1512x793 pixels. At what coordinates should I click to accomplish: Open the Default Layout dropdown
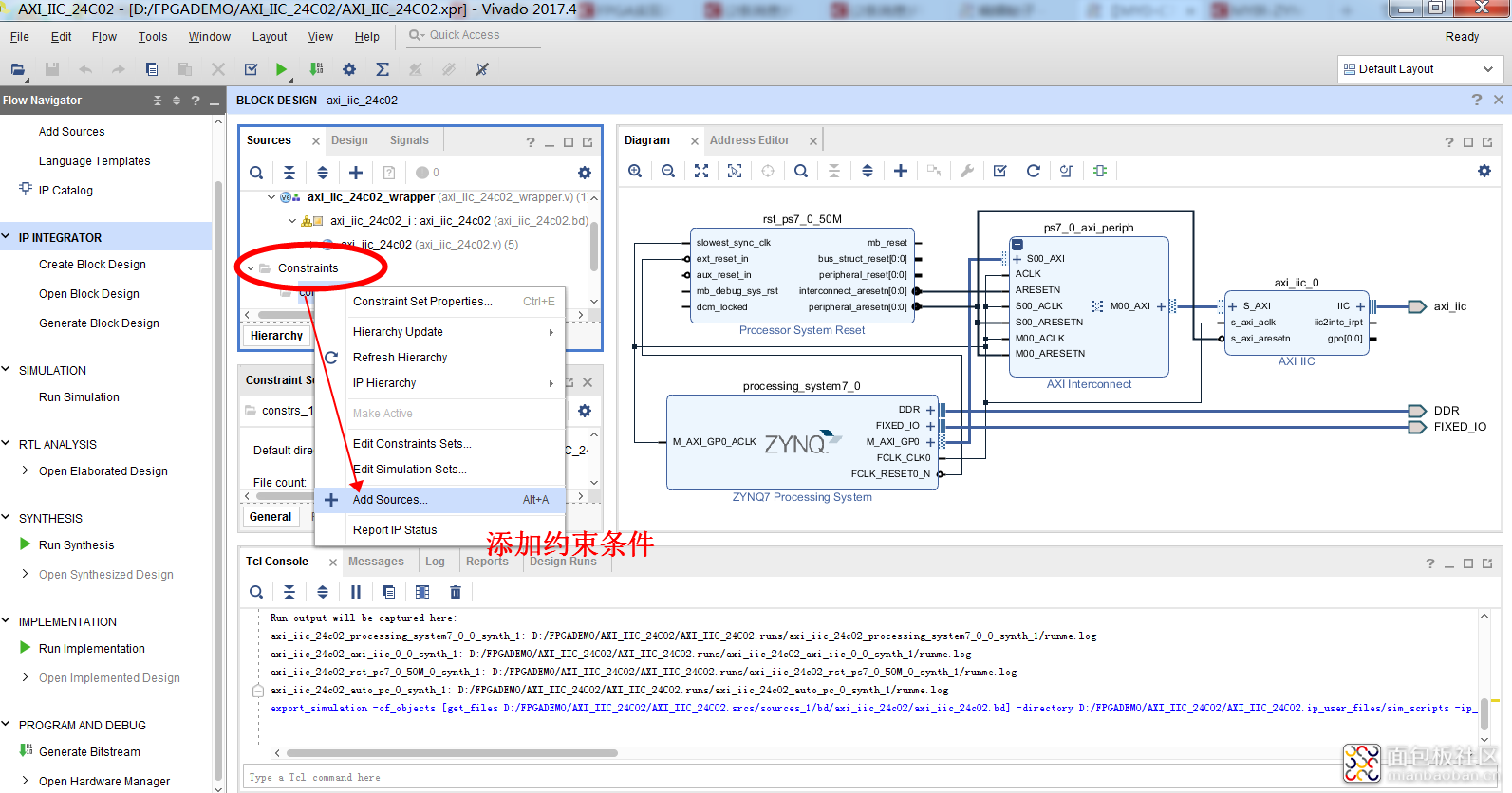tap(1421, 69)
